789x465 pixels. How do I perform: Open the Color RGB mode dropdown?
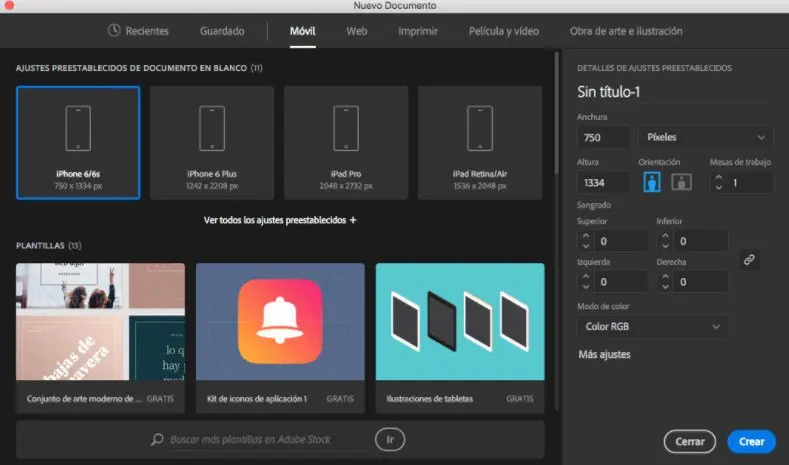(652, 326)
